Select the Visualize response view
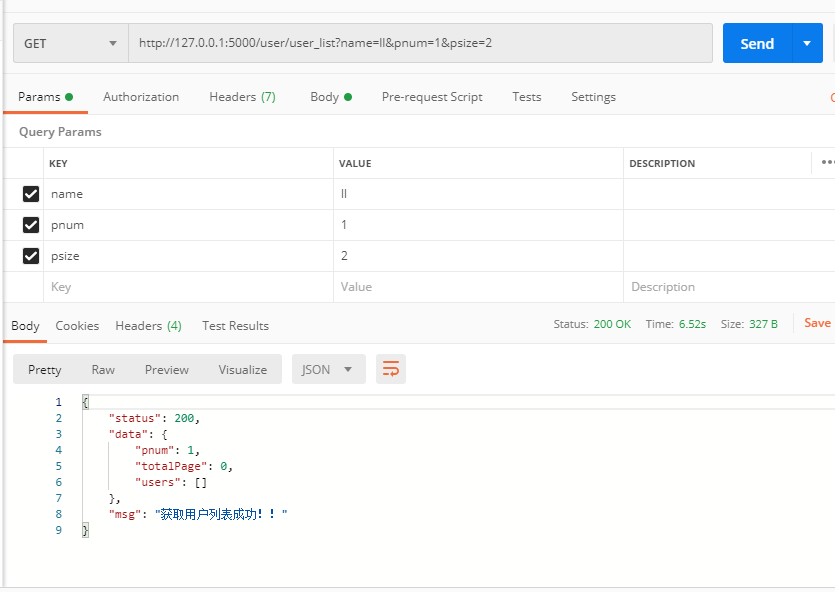835x592 pixels. coord(242,369)
